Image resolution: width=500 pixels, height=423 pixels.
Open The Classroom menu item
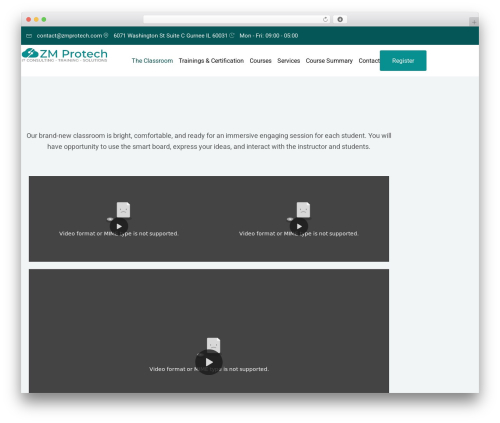tap(152, 61)
